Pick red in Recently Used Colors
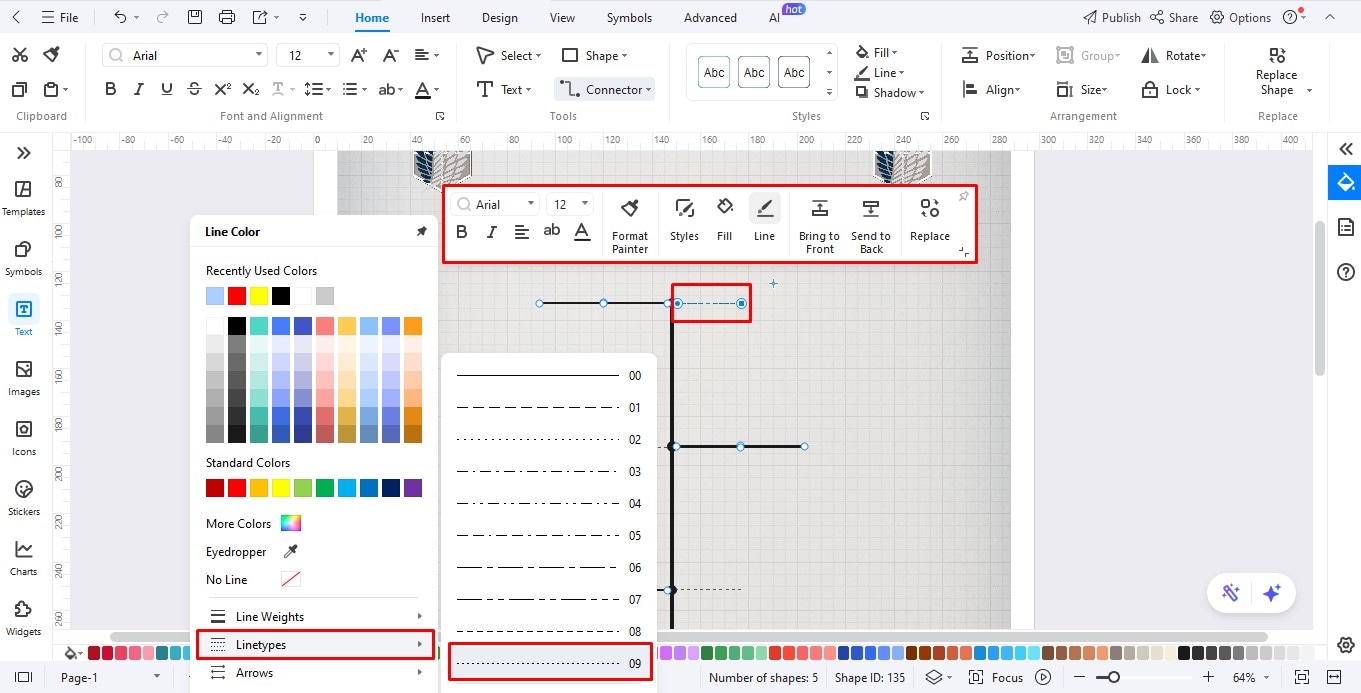The image size is (1361, 693). tap(237, 296)
